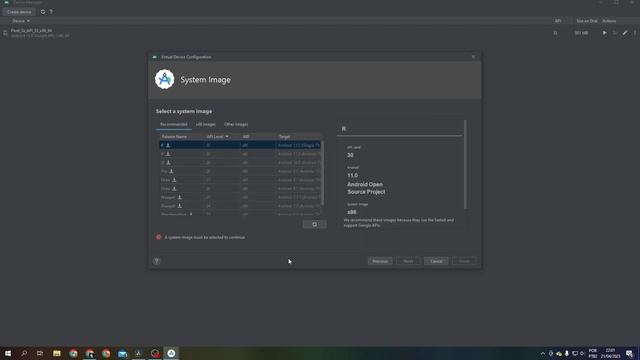Download the Nougat API 24 image
Image resolution: width=640 pixels, height=360 pixels.
coord(180,206)
